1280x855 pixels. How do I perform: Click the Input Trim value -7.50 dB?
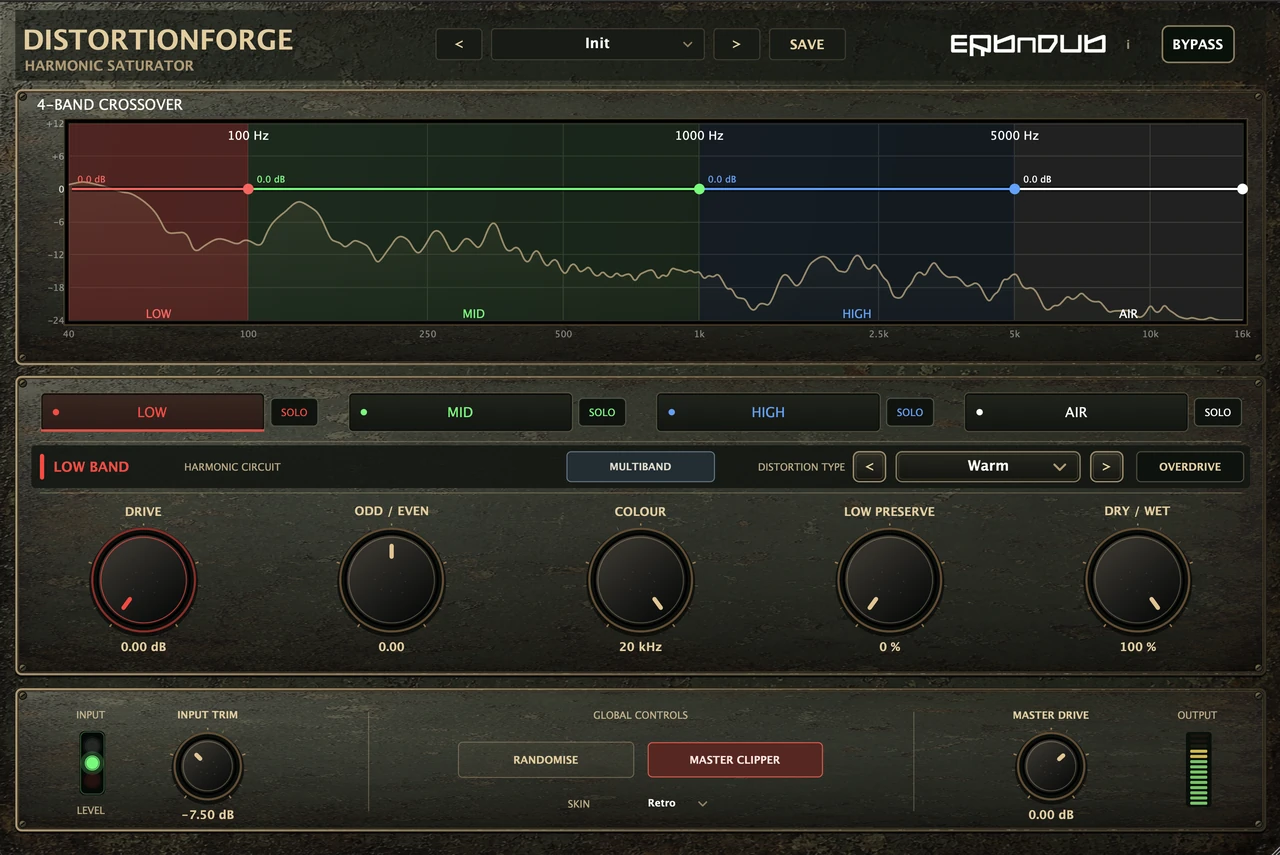(208, 815)
